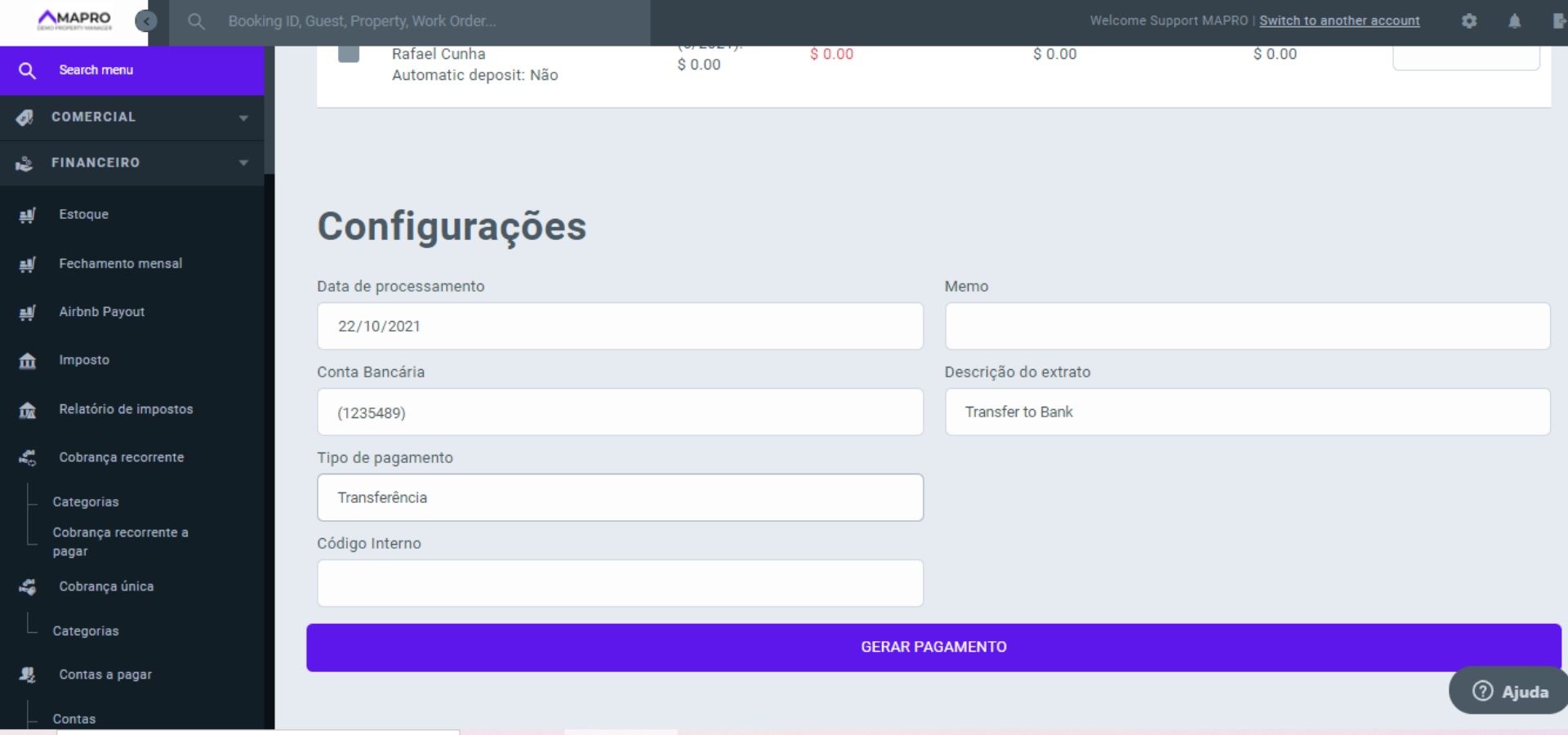Image resolution: width=1568 pixels, height=735 pixels.
Task: Click the Estoque sidebar icon
Action: (x=28, y=215)
